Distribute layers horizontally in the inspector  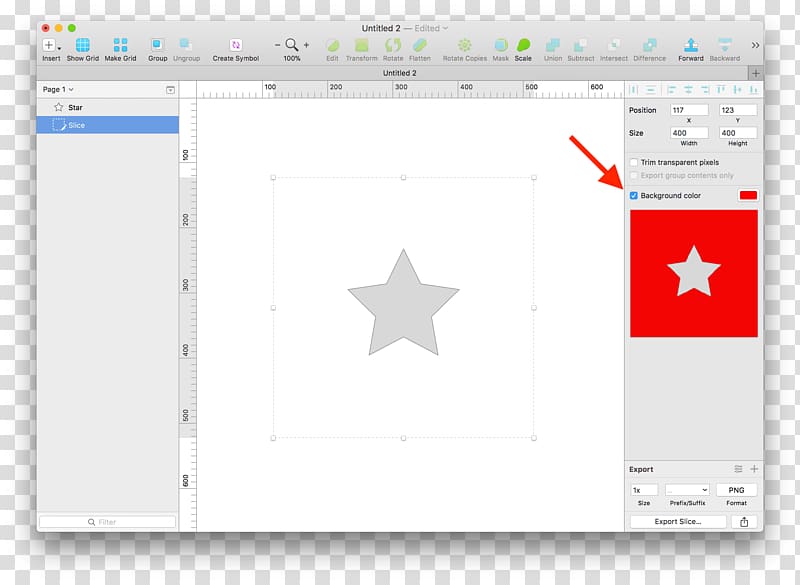(x=634, y=90)
